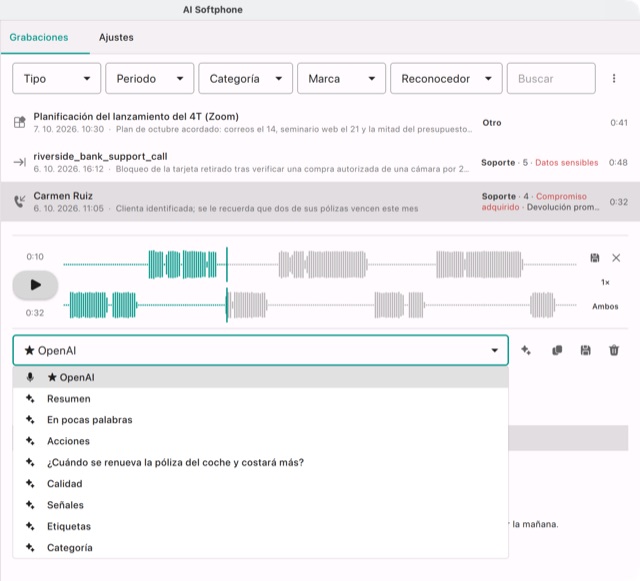Copy the transcript with the copy icon

(557, 350)
